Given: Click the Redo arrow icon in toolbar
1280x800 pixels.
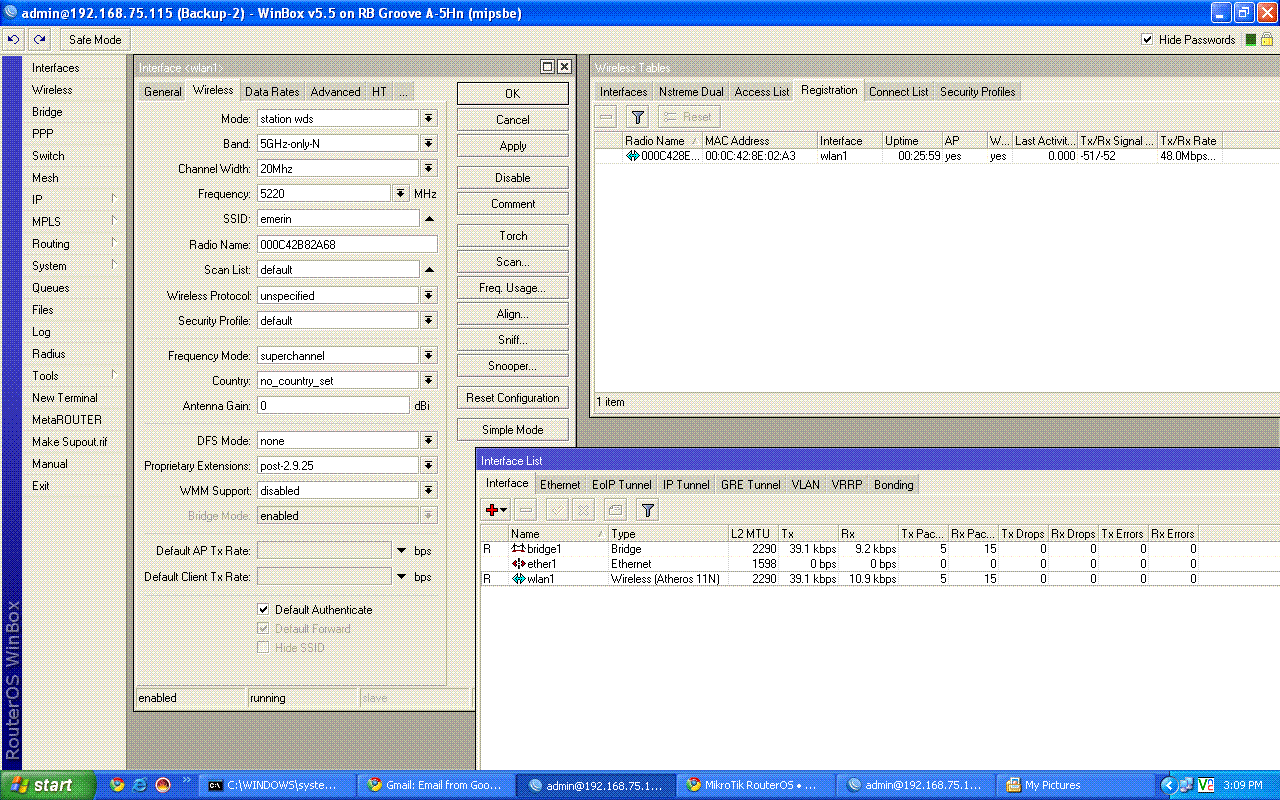Looking at the screenshot, I should click(x=39, y=40).
